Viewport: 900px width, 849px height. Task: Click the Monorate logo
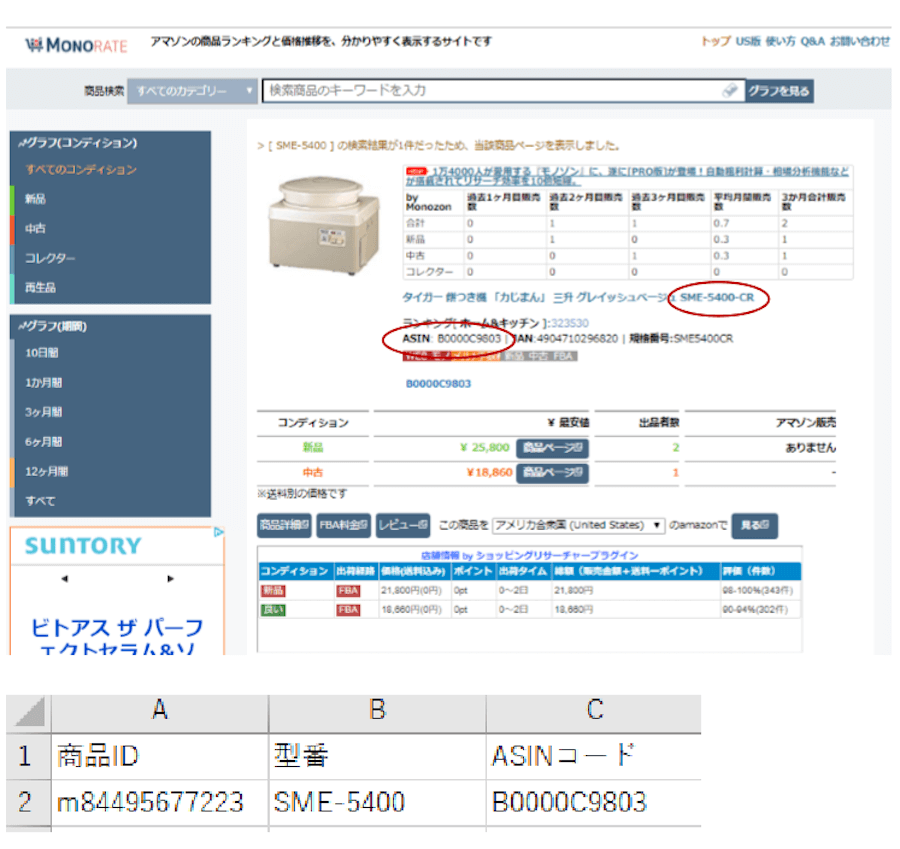click(x=76, y=45)
